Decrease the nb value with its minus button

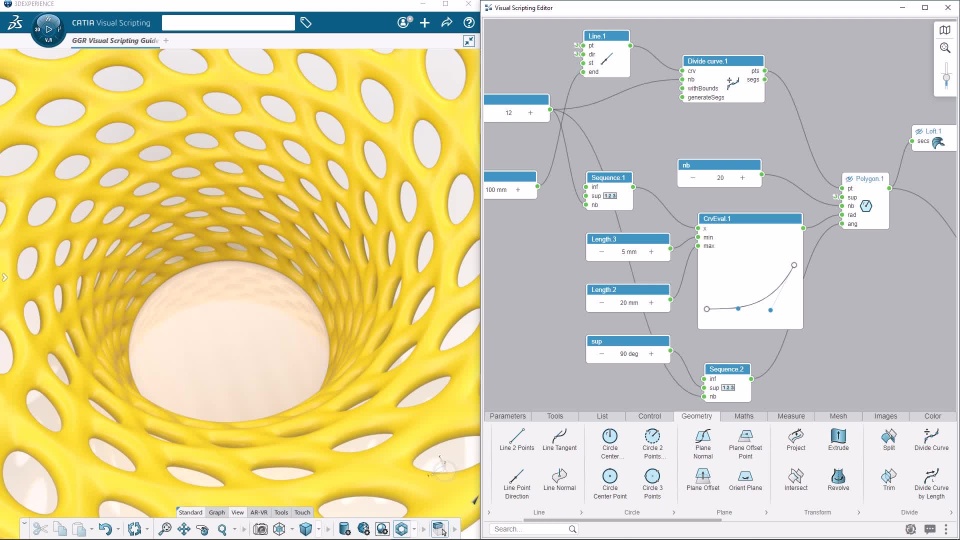(692, 178)
